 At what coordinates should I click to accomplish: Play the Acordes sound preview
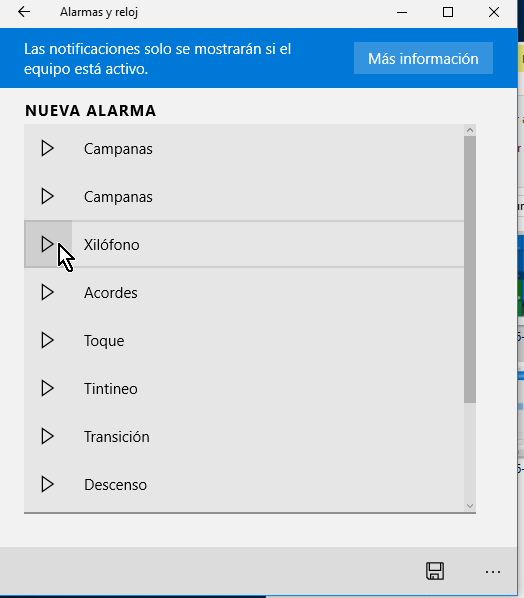[x=48, y=293]
